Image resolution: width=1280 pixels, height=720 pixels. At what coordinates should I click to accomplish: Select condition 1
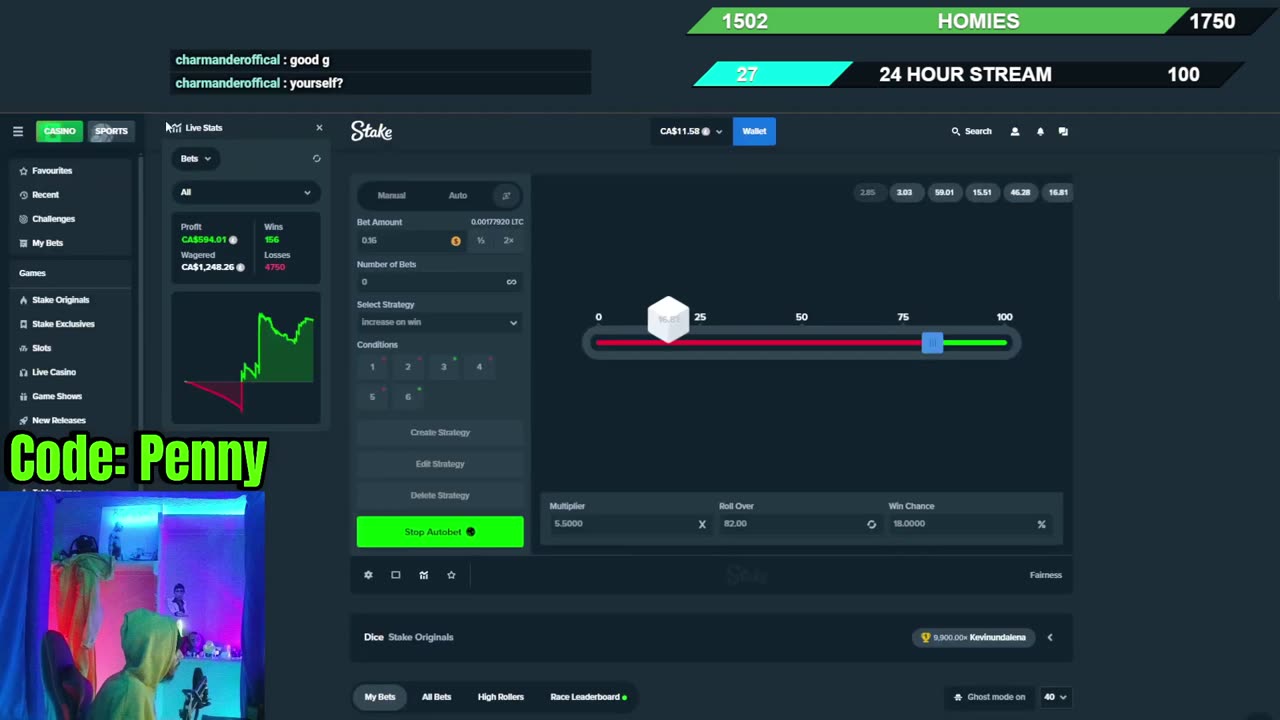pyautogui.click(x=372, y=367)
